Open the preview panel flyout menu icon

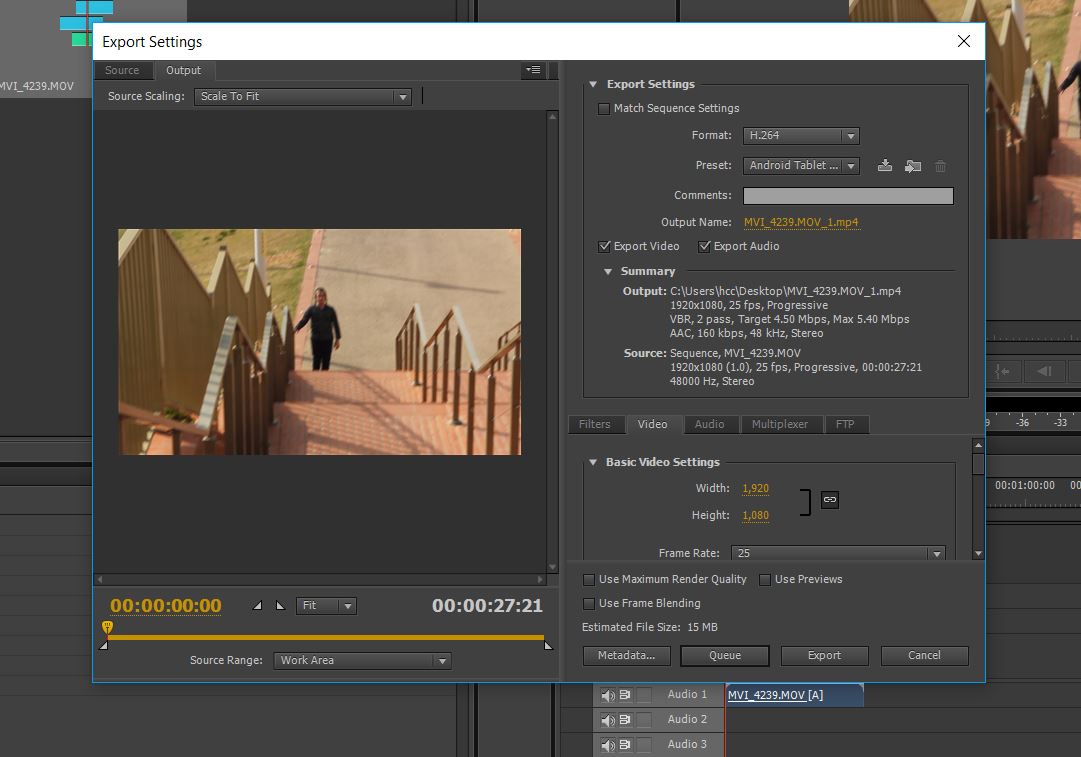click(x=532, y=70)
